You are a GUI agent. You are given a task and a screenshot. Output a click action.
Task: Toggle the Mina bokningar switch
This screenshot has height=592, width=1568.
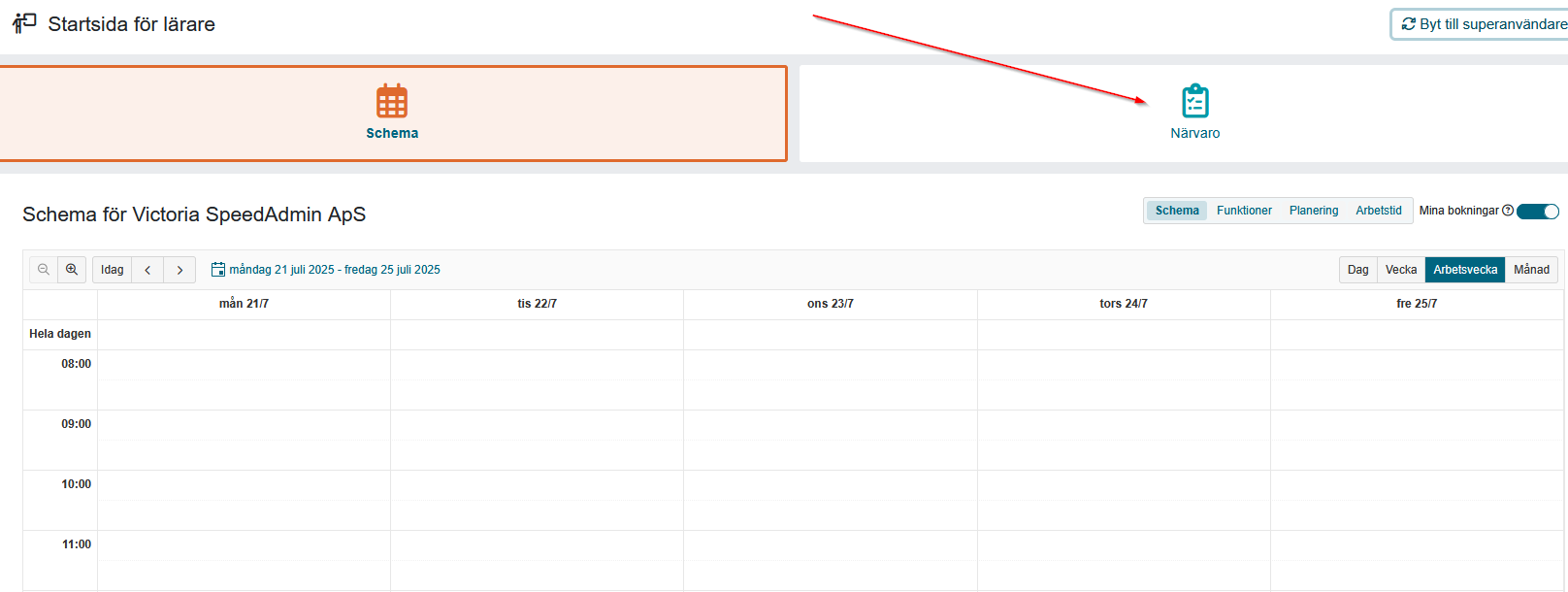1538,212
